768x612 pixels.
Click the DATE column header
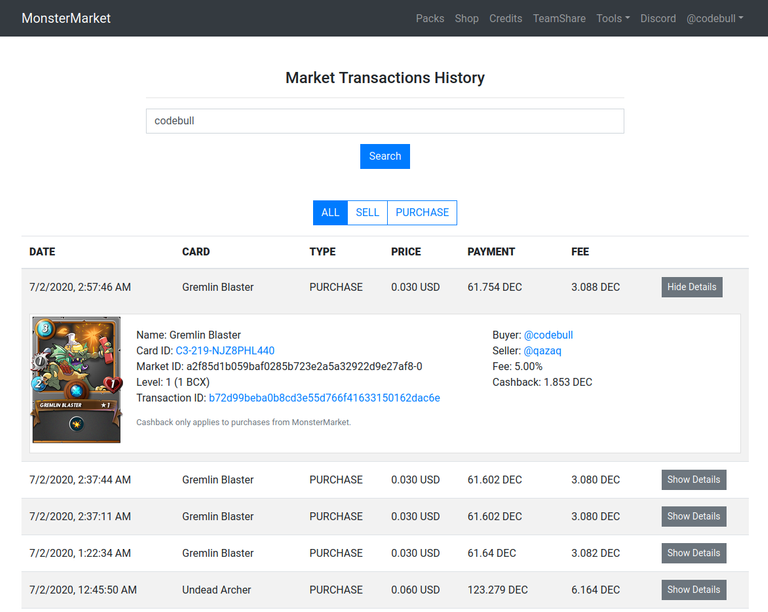[42, 252]
